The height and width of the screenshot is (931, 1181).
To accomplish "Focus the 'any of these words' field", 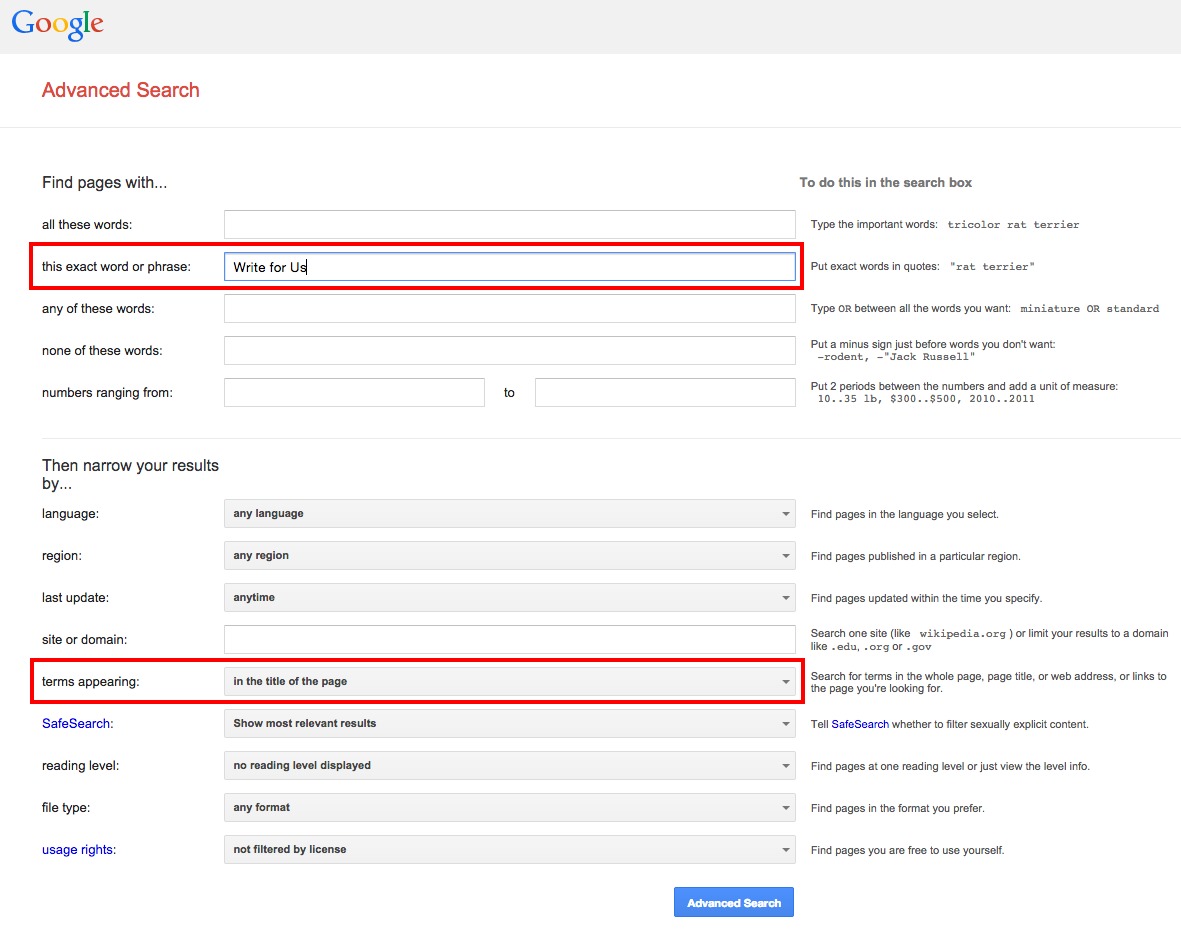I will tap(509, 309).
